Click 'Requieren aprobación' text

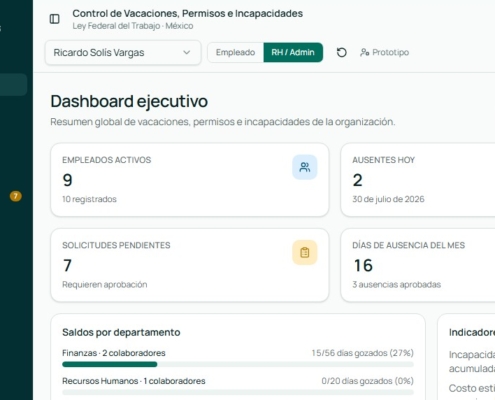click(x=105, y=284)
